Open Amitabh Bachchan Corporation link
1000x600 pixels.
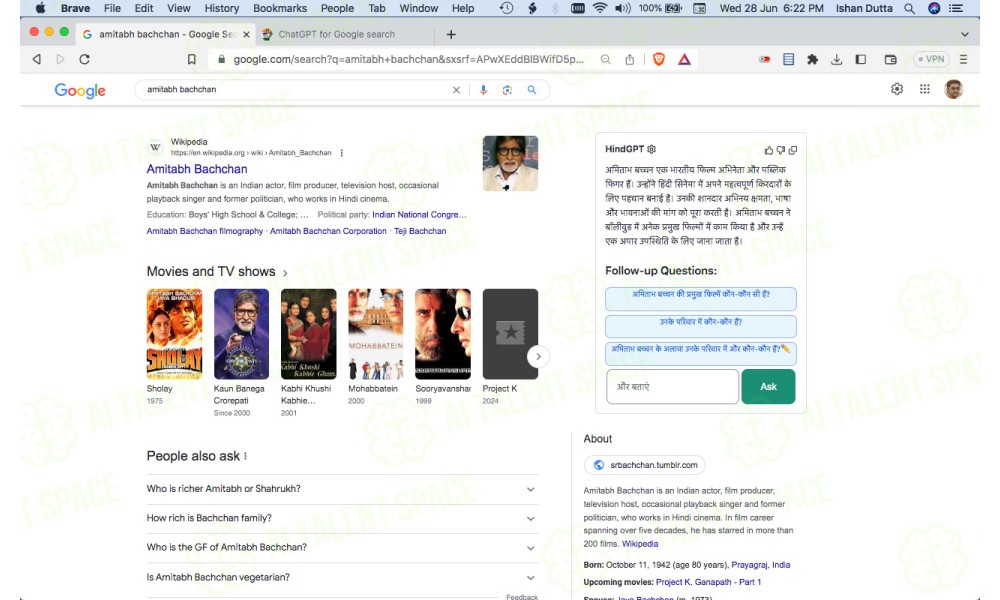tap(328, 231)
